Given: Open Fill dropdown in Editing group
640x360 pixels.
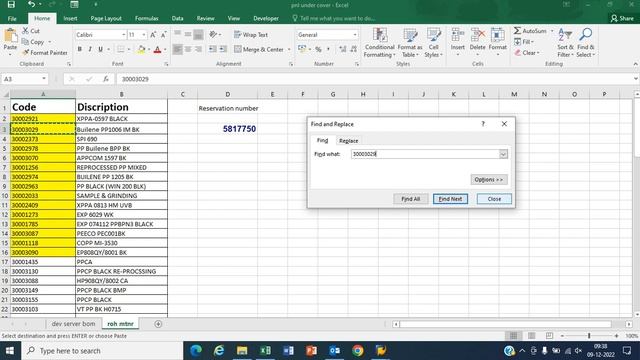Looking at the screenshot, I should (524, 42).
